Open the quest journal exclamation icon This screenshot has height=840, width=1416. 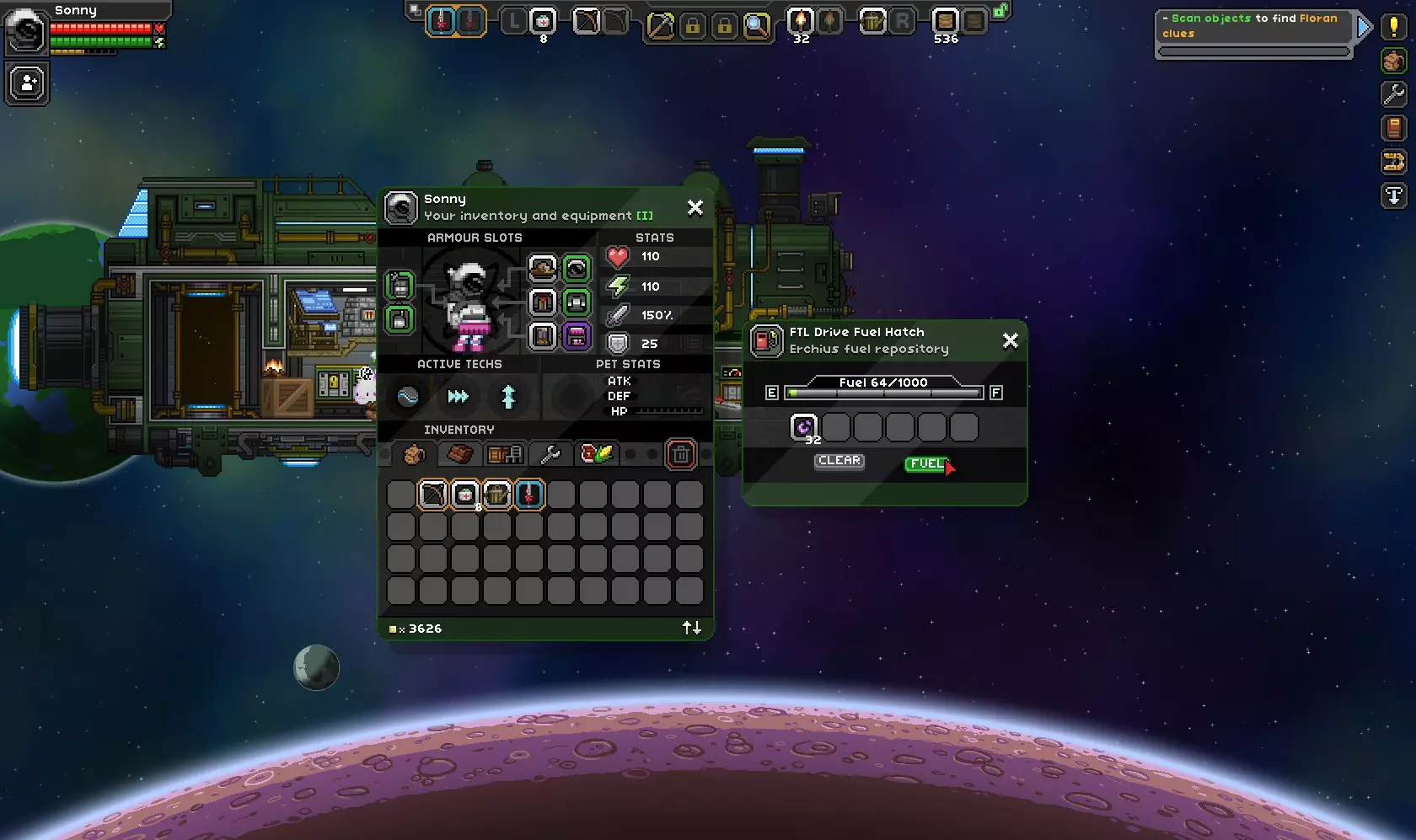coord(1394,27)
